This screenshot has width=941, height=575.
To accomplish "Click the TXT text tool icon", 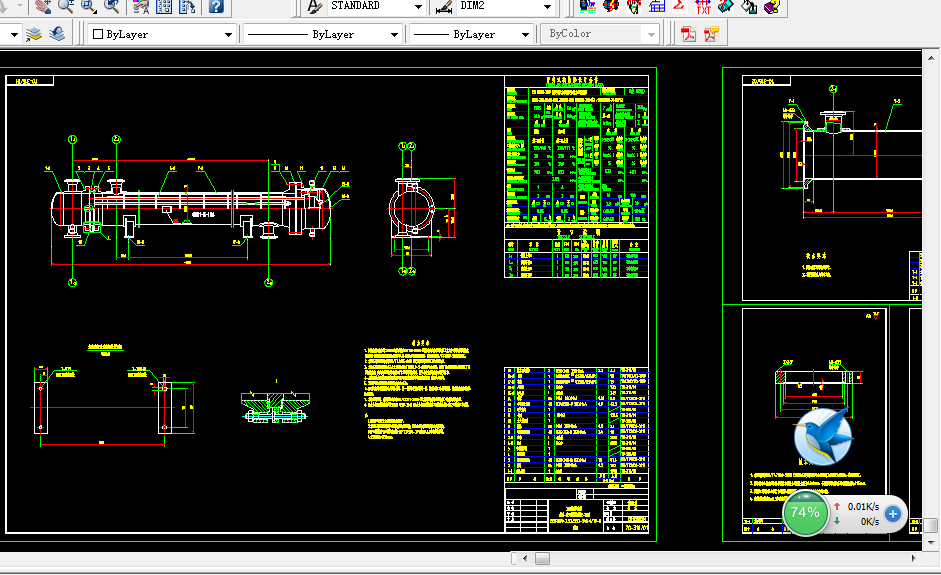I will point(703,7).
